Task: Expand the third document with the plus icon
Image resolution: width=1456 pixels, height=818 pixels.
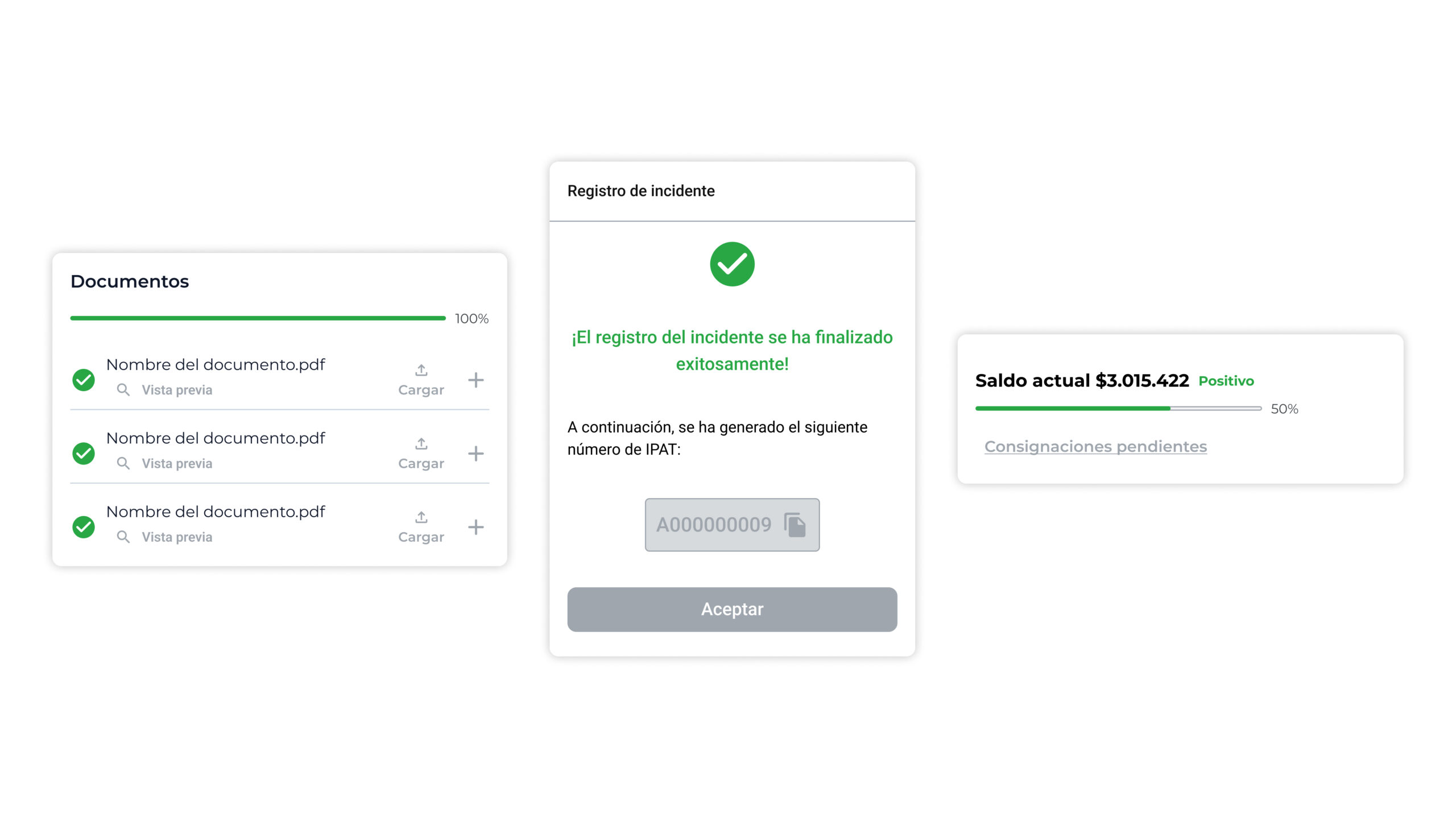Action: [476, 527]
